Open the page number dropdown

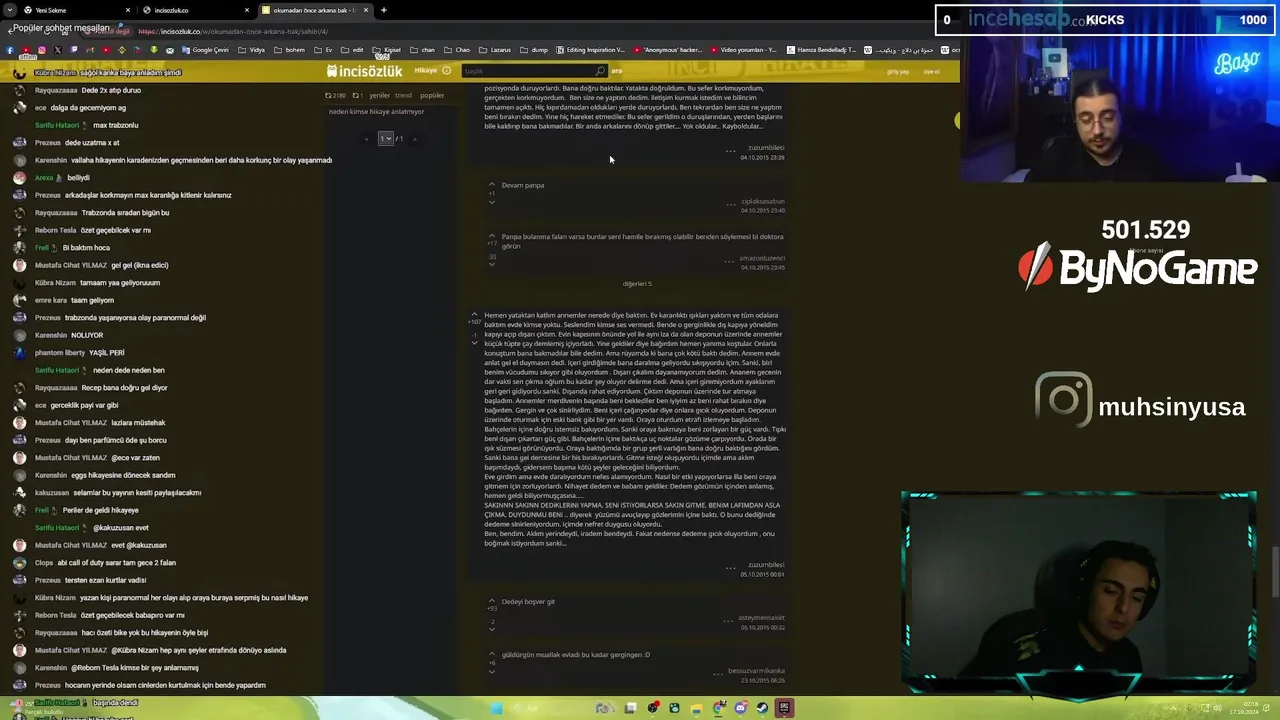click(385, 138)
